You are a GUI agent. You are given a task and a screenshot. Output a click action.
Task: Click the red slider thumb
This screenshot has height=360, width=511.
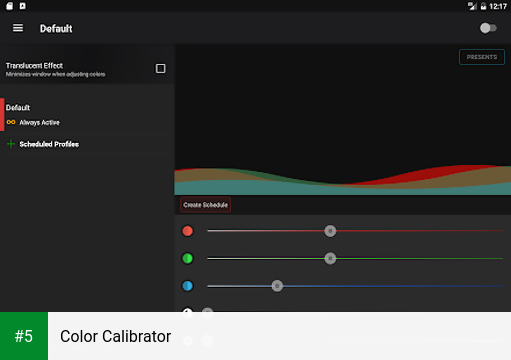[330, 231]
